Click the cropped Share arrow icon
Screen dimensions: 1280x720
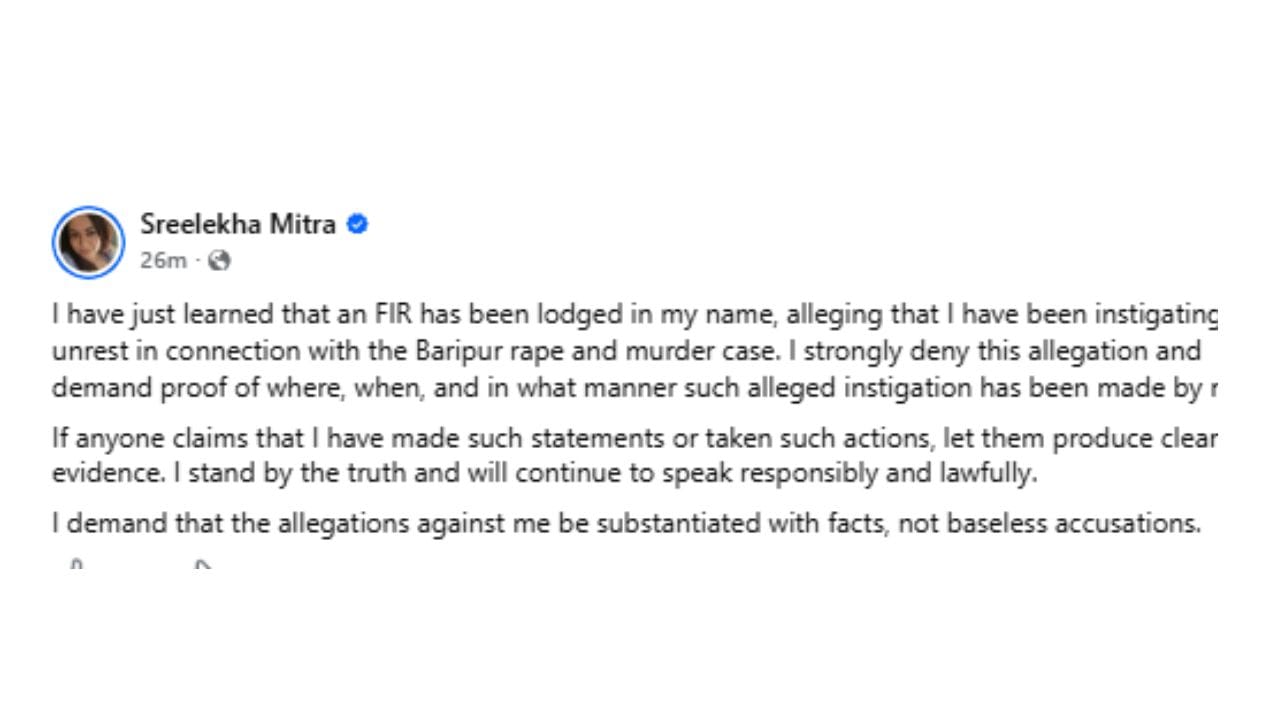click(202, 565)
